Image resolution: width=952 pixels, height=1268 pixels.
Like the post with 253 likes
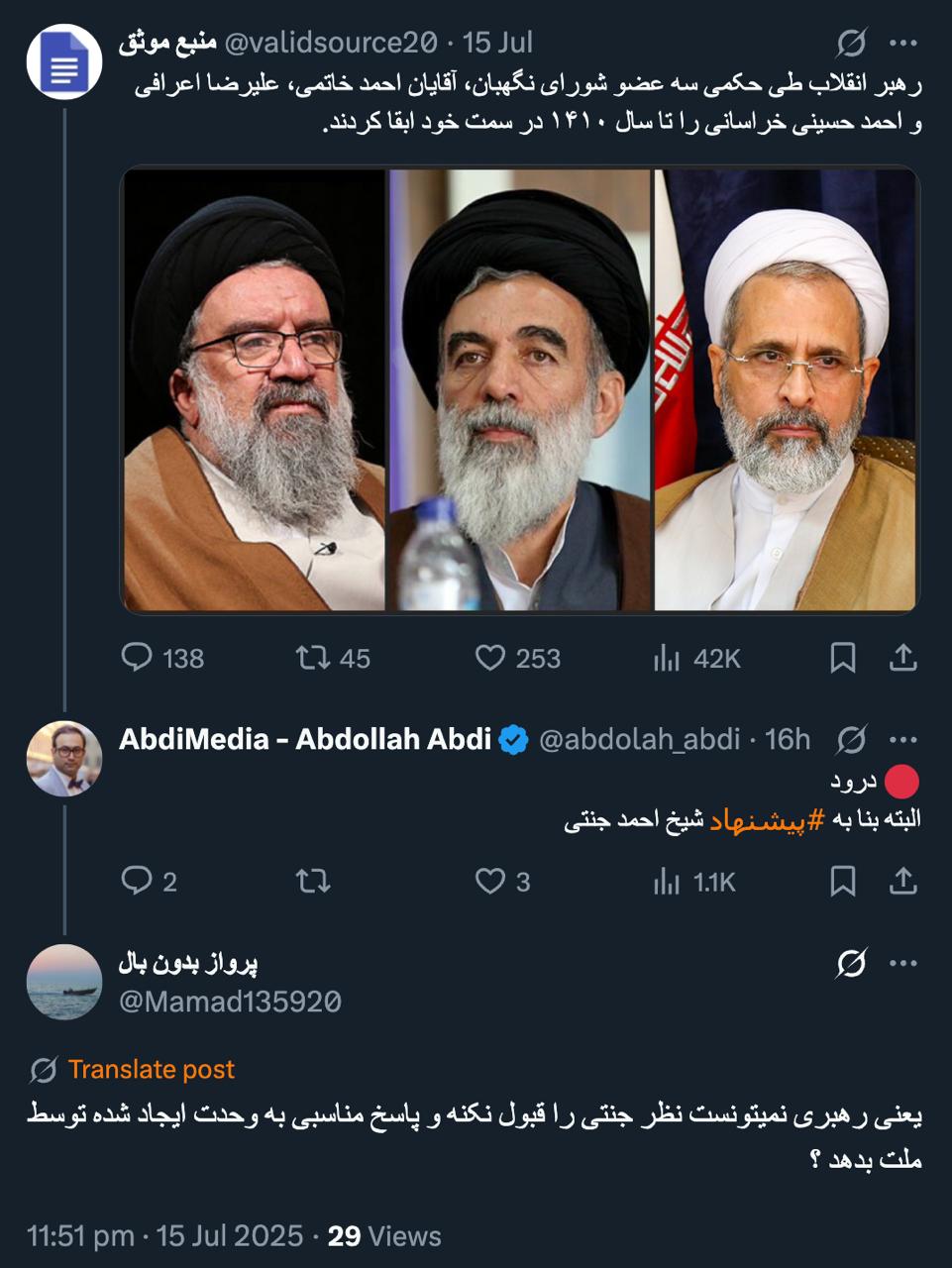[x=490, y=658]
